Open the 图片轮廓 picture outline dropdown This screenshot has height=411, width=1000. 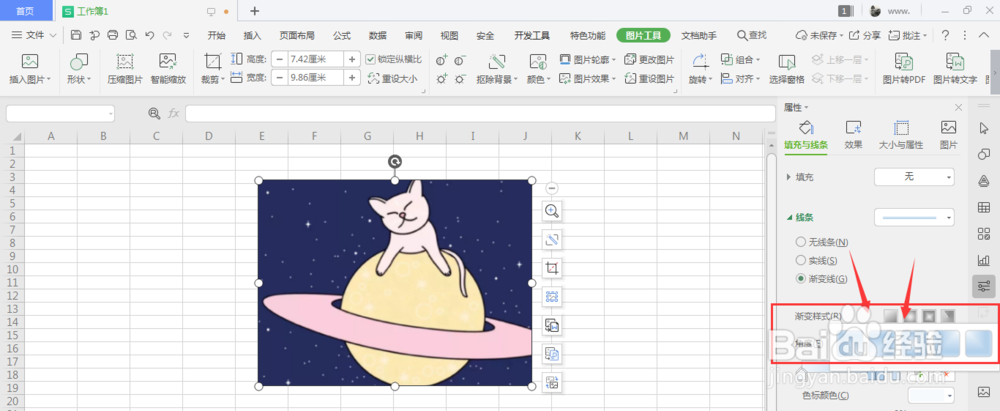(588, 59)
